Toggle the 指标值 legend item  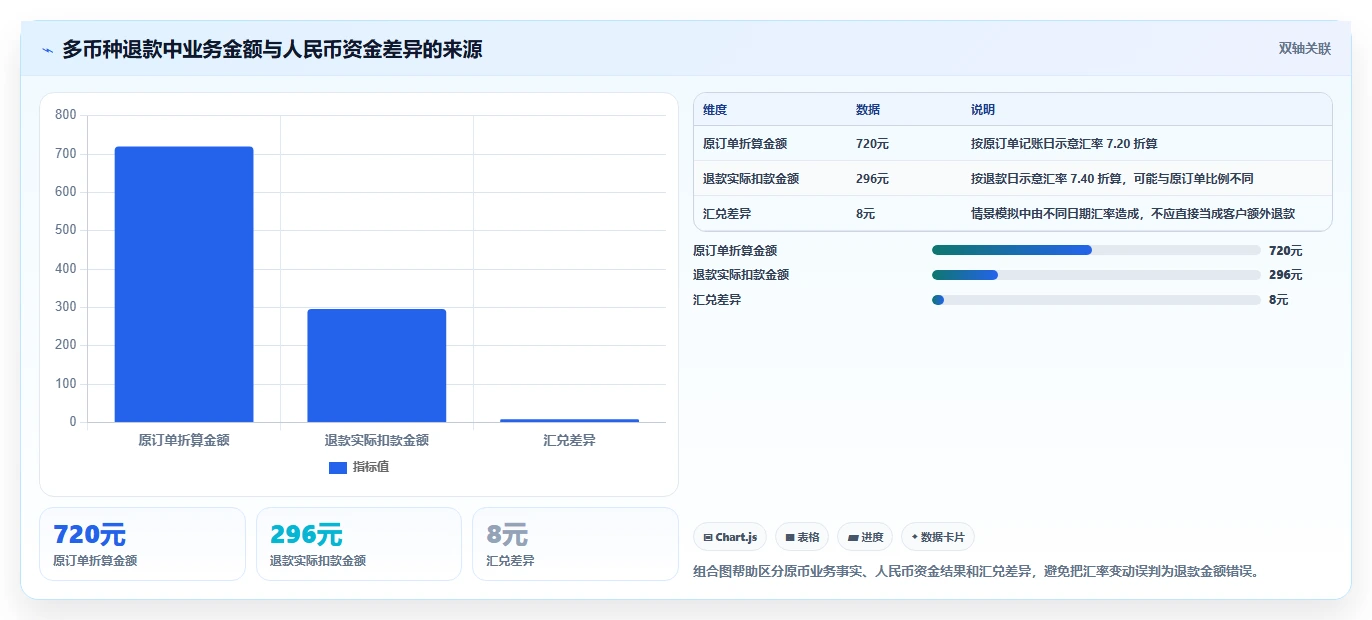[x=359, y=467]
